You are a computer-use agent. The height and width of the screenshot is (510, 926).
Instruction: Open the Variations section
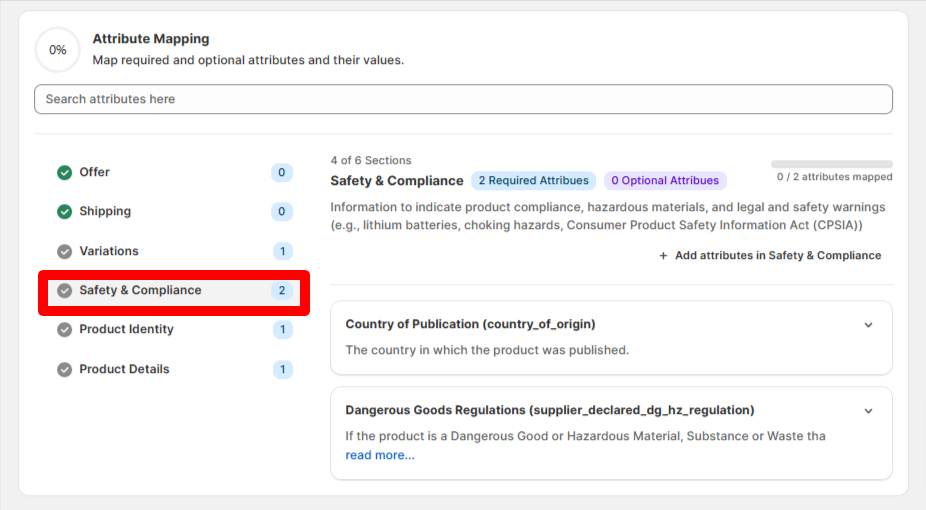(x=174, y=251)
